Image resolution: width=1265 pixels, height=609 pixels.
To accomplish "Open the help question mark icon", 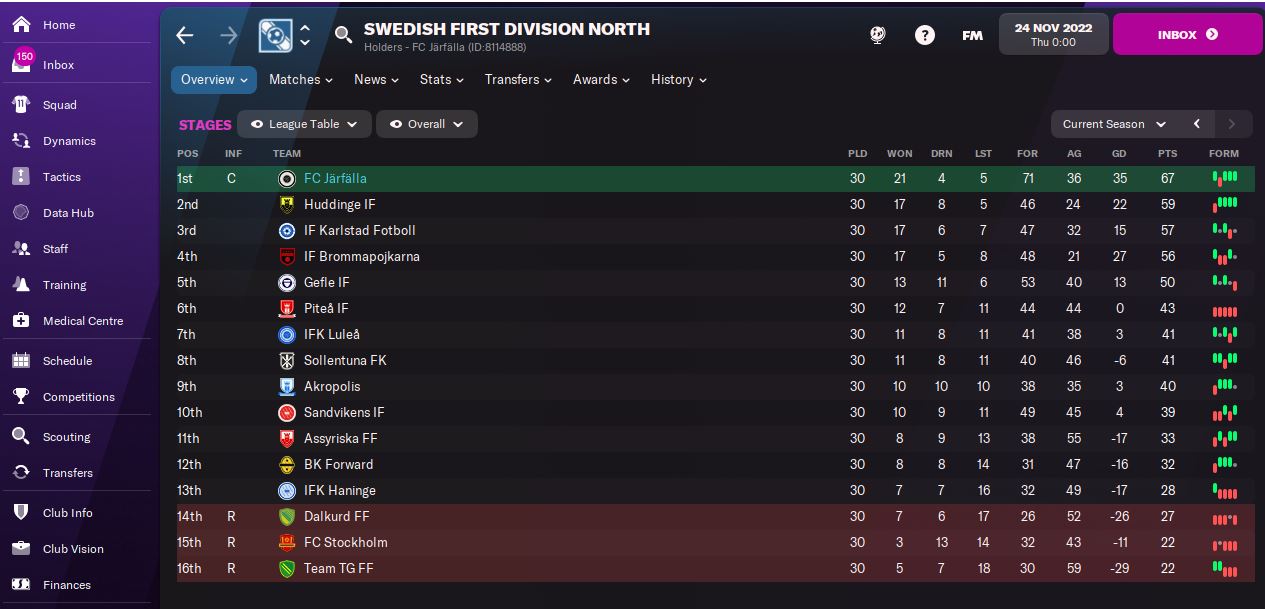I will coord(925,35).
